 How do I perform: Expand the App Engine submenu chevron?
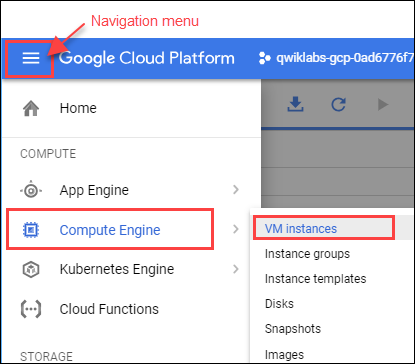(236, 190)
